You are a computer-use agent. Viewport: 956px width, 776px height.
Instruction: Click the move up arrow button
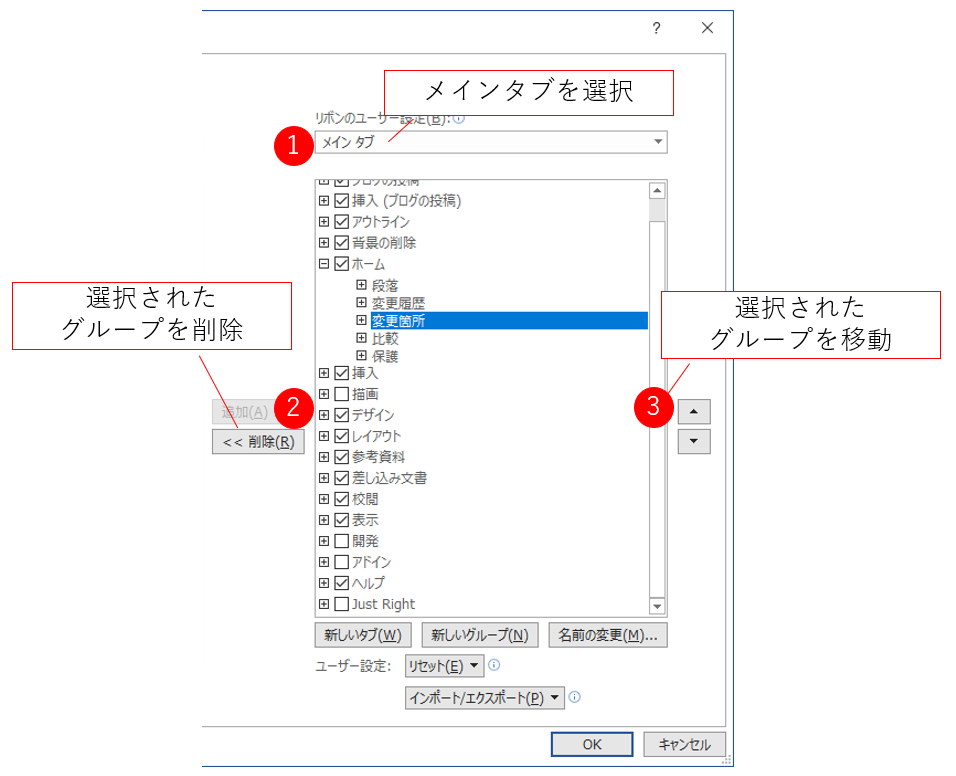click(x=694, y=411)
